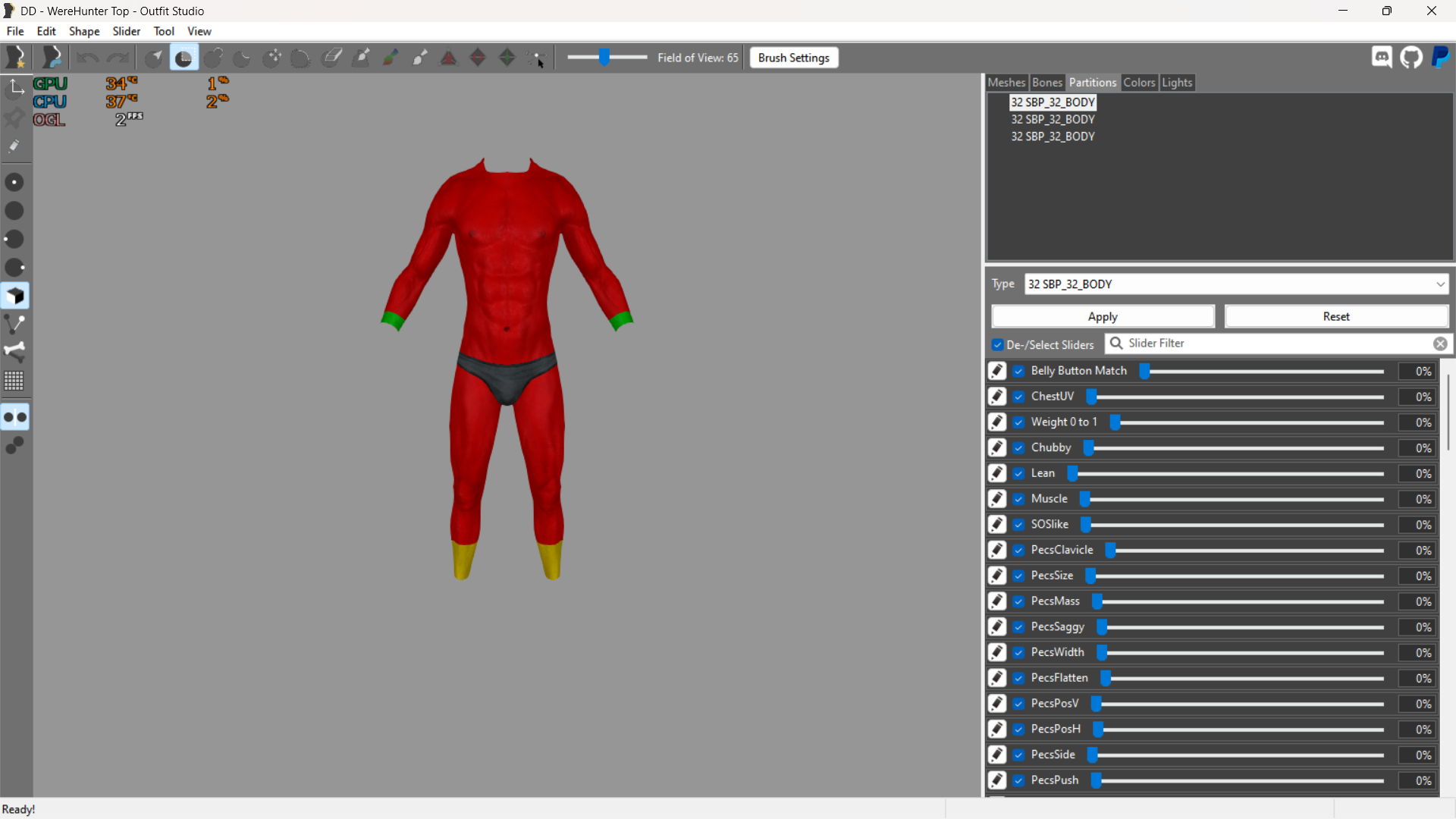Switch to the Colors tab
The image size is (1456, 819).
[1139, 83]
